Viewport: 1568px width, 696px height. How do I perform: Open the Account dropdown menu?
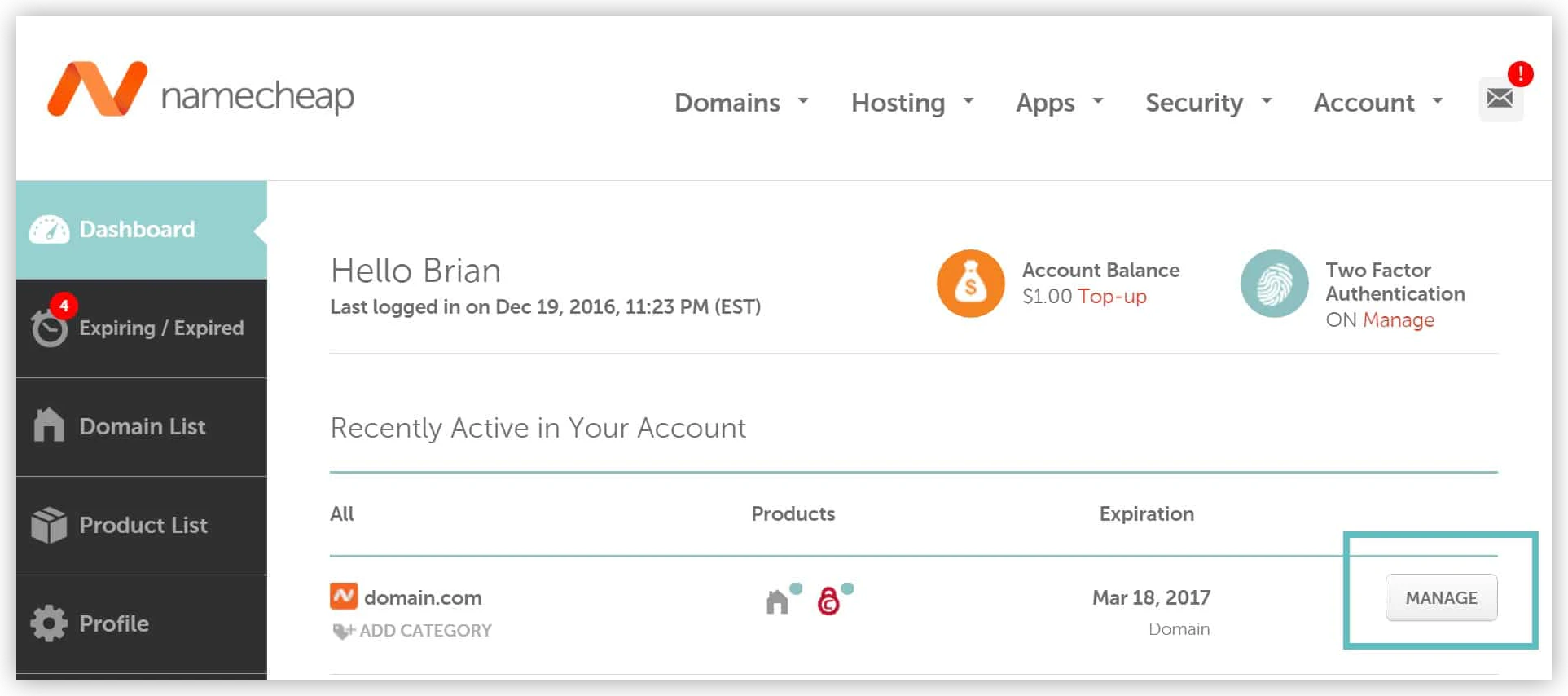tap(1378, 103)
